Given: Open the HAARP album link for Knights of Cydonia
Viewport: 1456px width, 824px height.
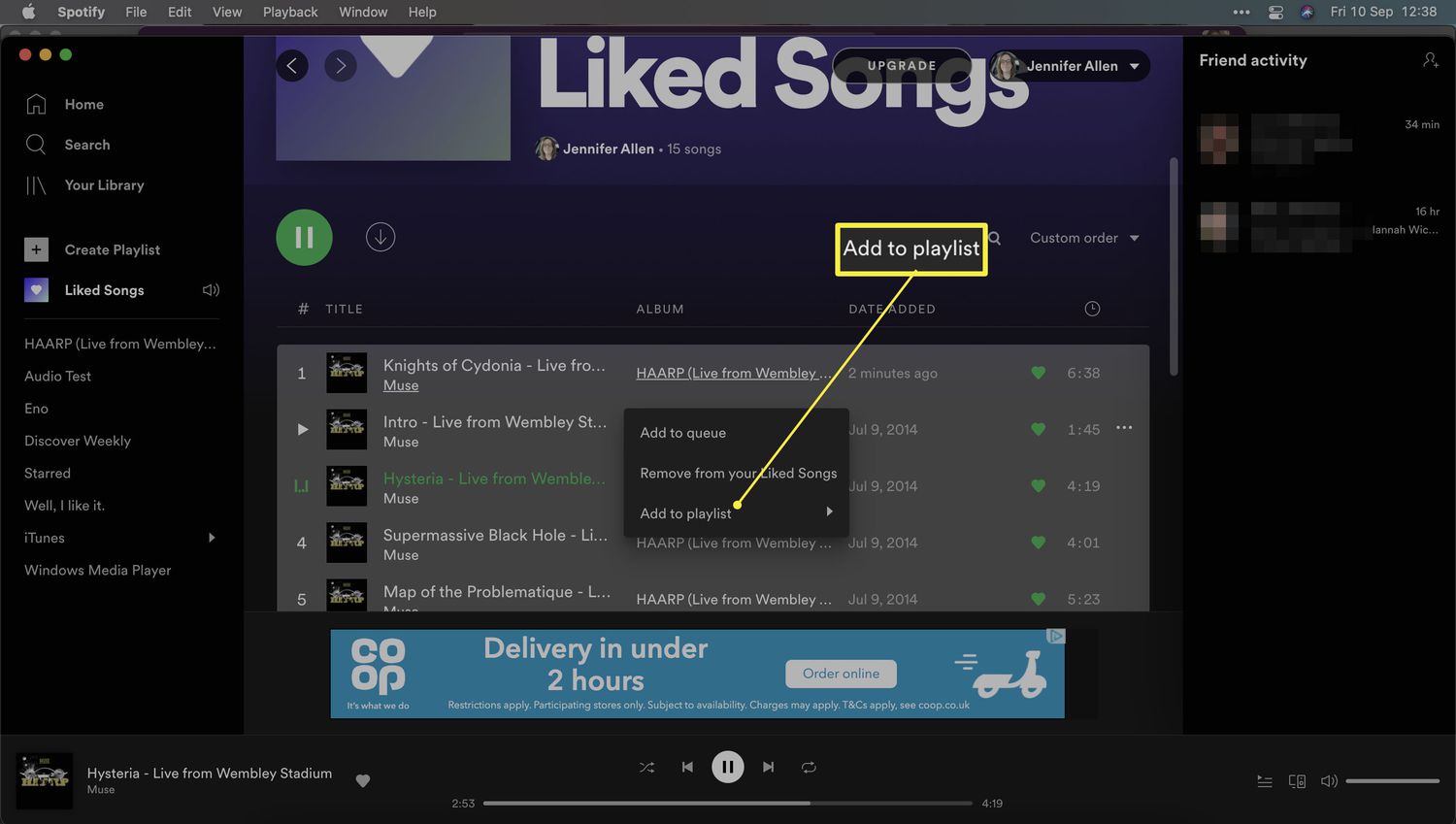Looking at the screenshot, I should point(734,373).
